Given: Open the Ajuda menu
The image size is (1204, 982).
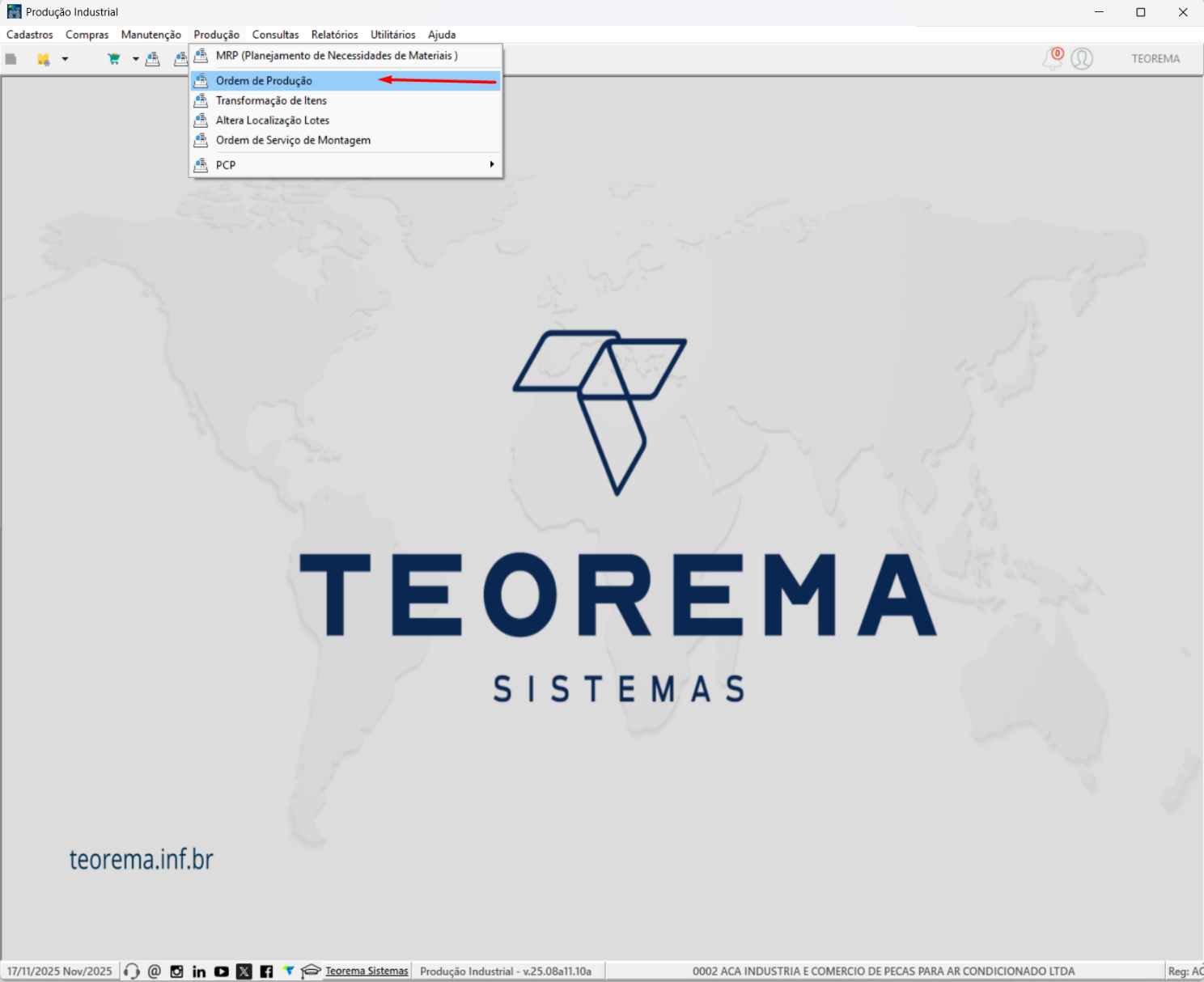Looking at the screenshot, I should 442,35.
